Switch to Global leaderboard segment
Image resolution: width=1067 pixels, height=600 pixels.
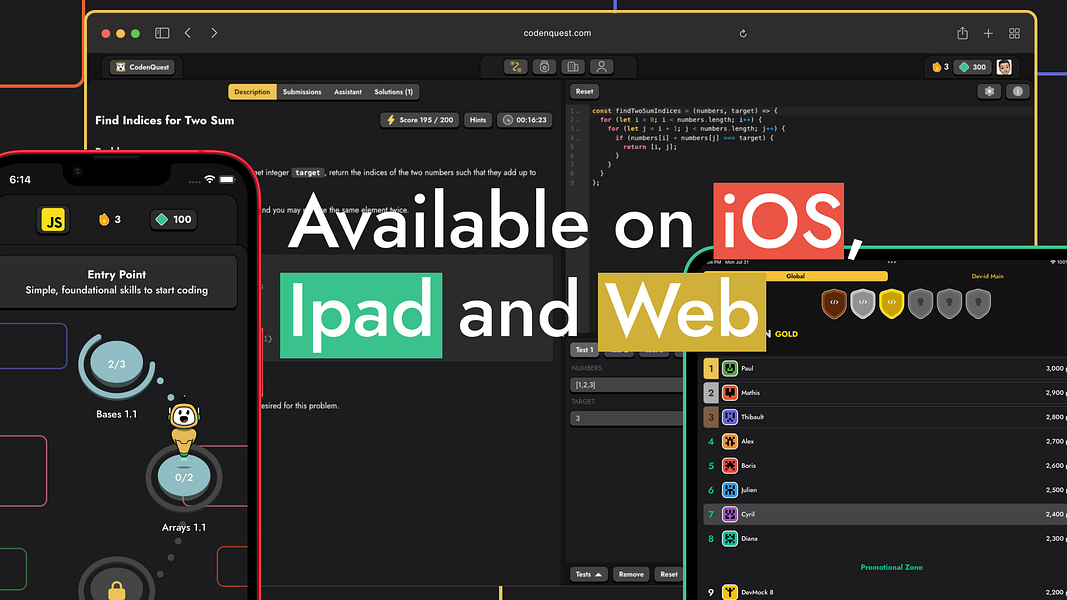[796, 276]
